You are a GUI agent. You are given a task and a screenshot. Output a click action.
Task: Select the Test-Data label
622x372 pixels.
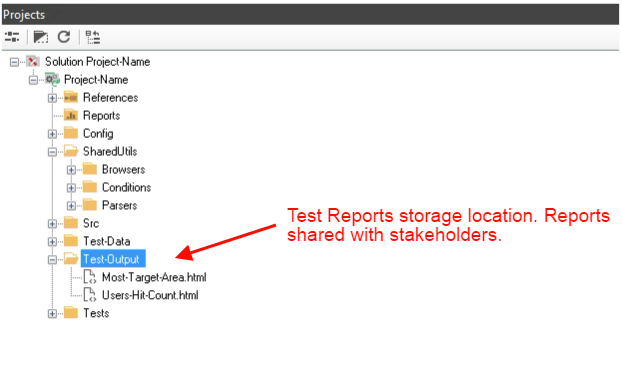[106, 241]
